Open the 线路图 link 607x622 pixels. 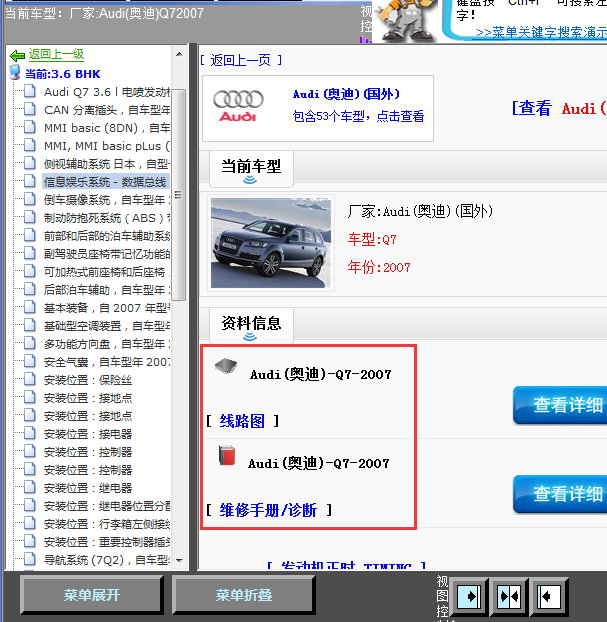click(x=242, y=421)
